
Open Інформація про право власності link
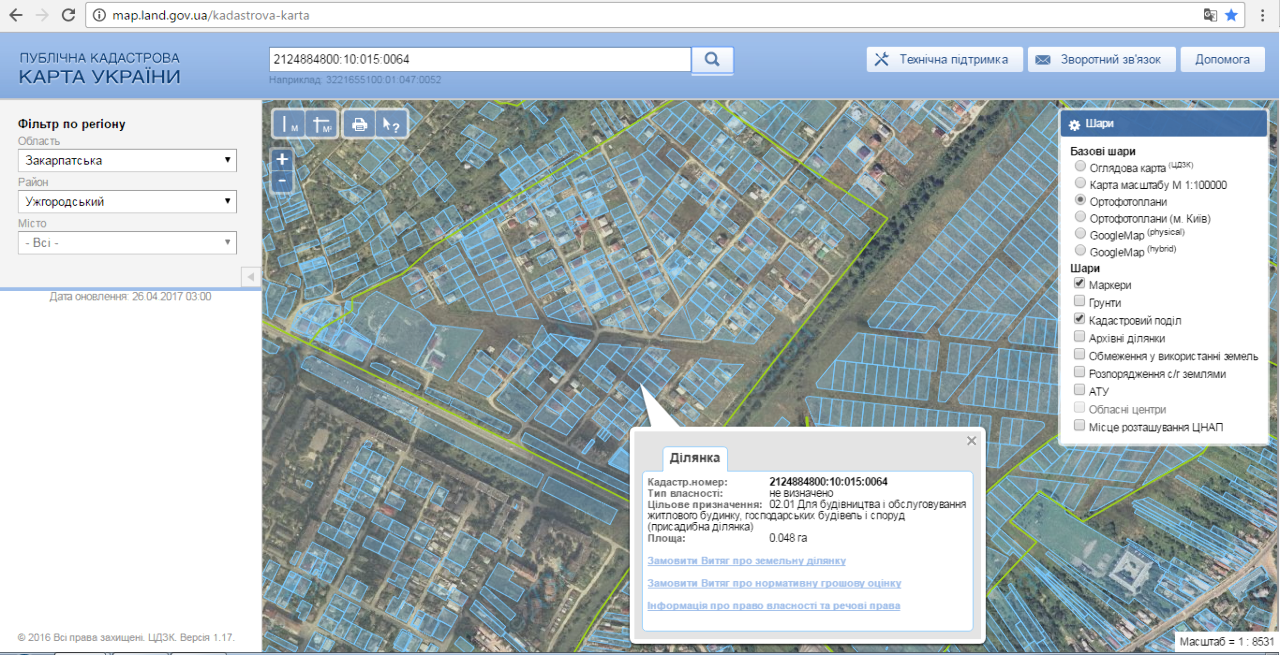tap(774, 605)
